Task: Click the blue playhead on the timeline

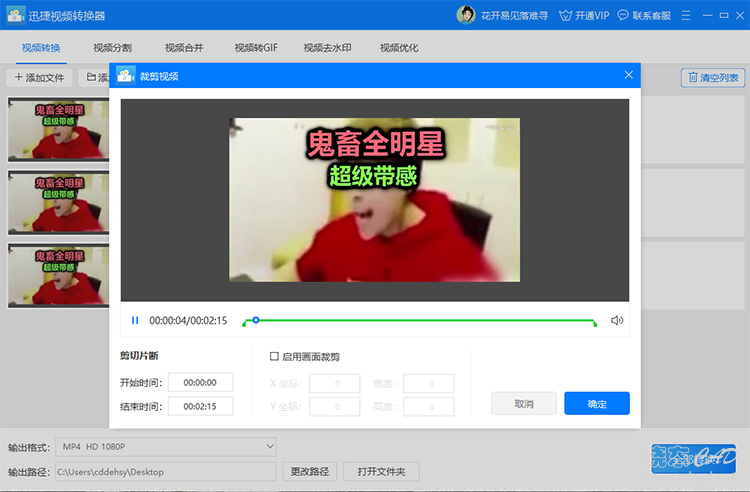Action: coord(256,320)
